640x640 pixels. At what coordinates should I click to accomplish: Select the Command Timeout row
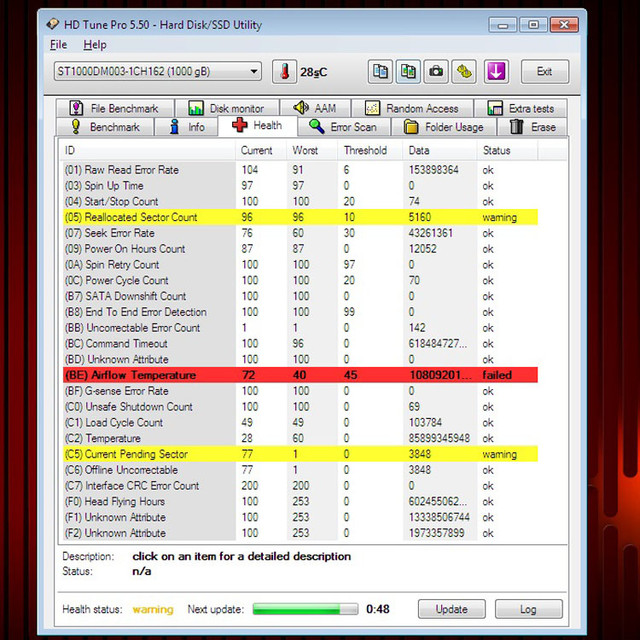[300, 344]
